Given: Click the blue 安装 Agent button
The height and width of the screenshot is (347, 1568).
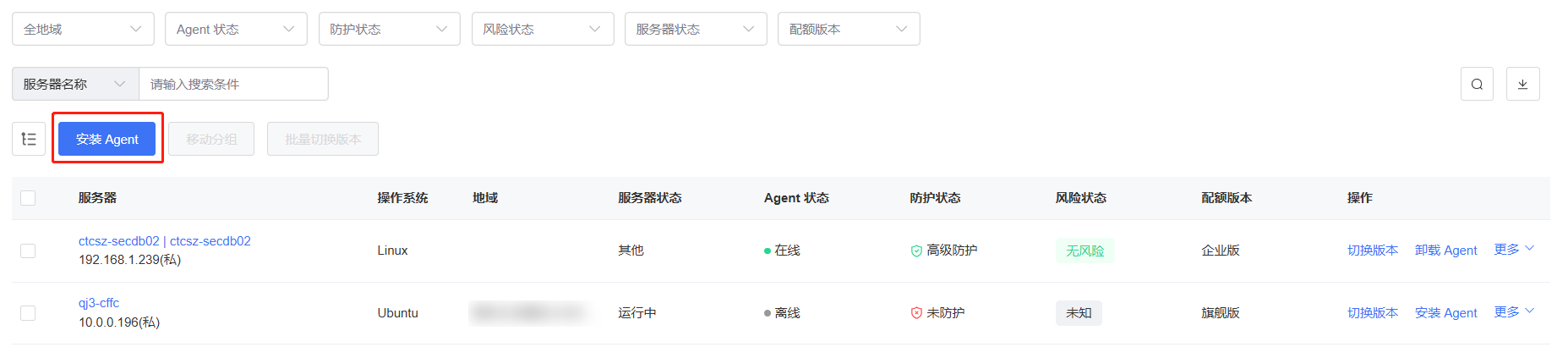Looking at the screenshot, I should (107, 139).
